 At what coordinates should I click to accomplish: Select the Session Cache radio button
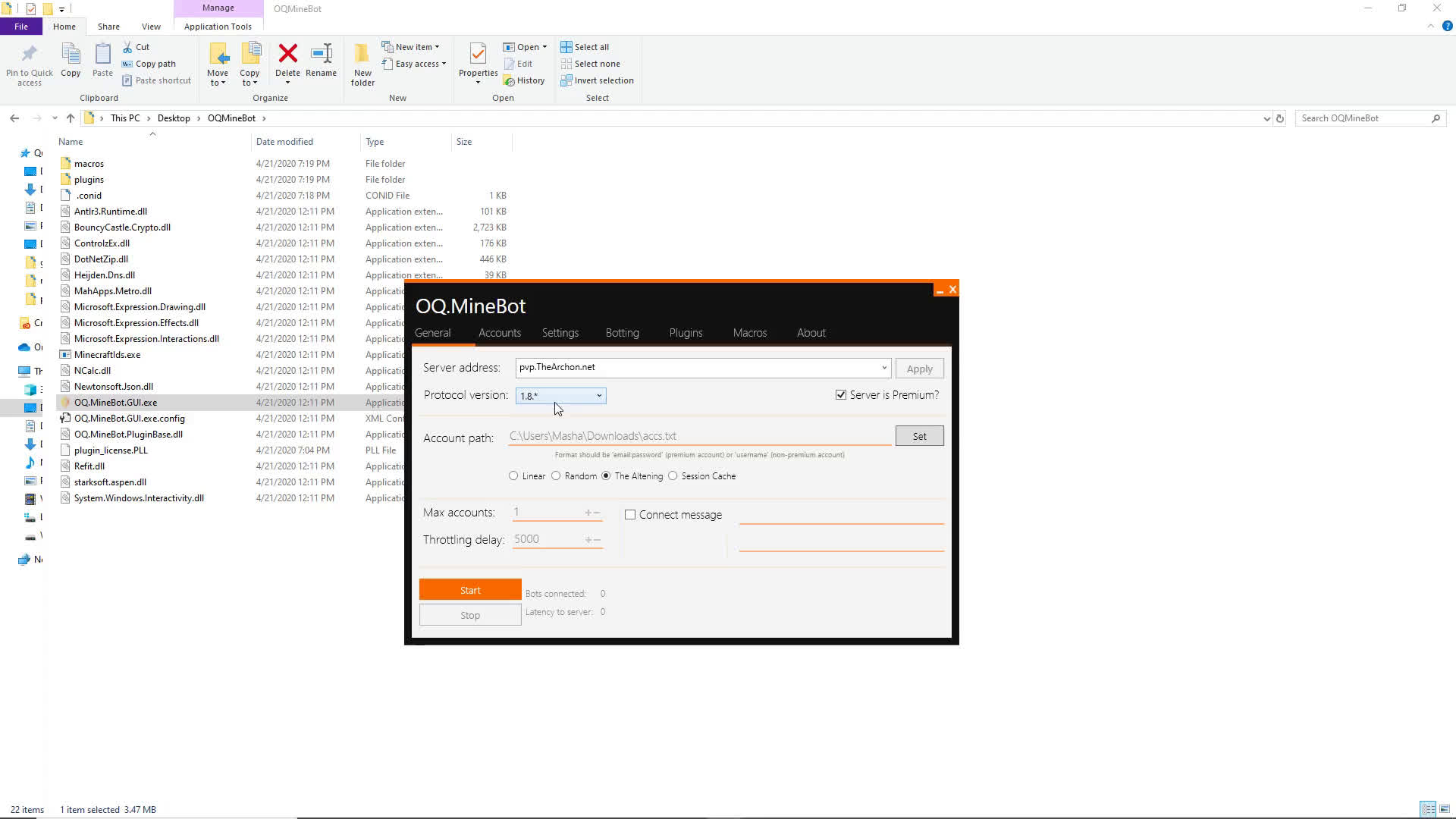click(673, 476)
